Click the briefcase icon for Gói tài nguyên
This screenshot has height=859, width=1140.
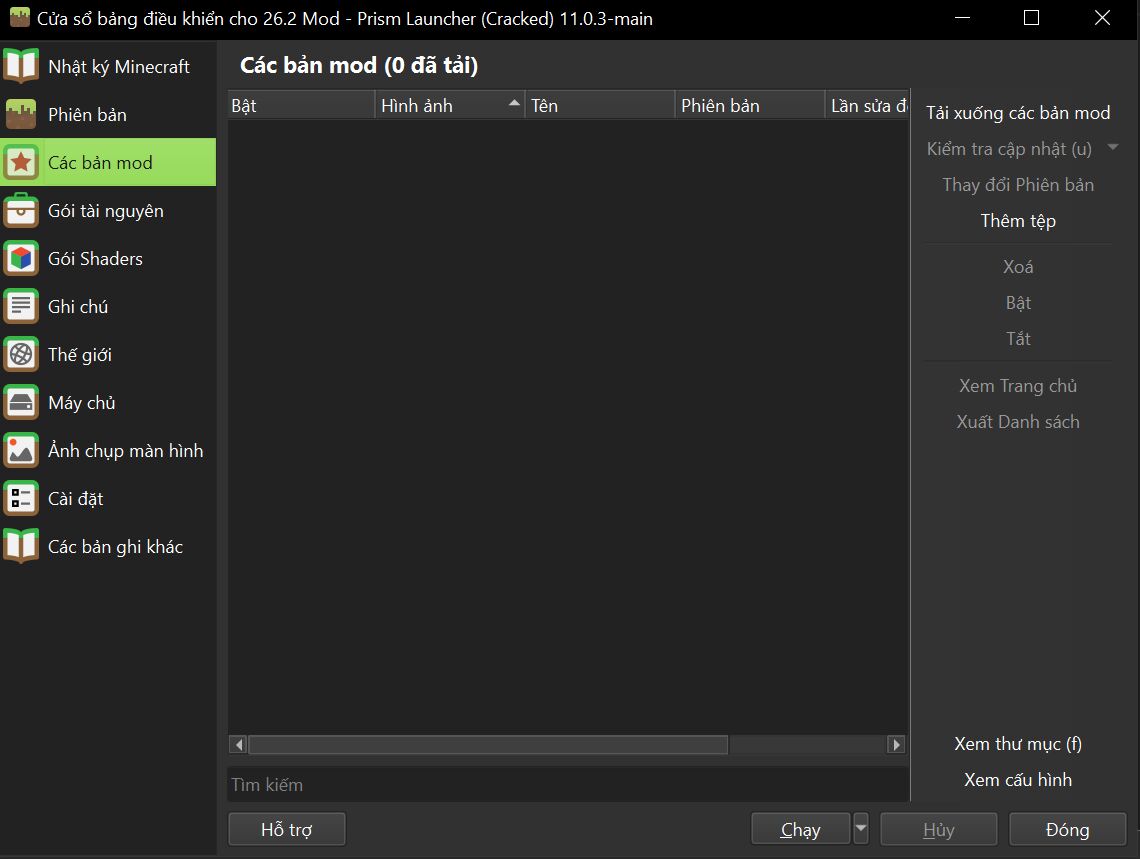click(x=21, y=210)
